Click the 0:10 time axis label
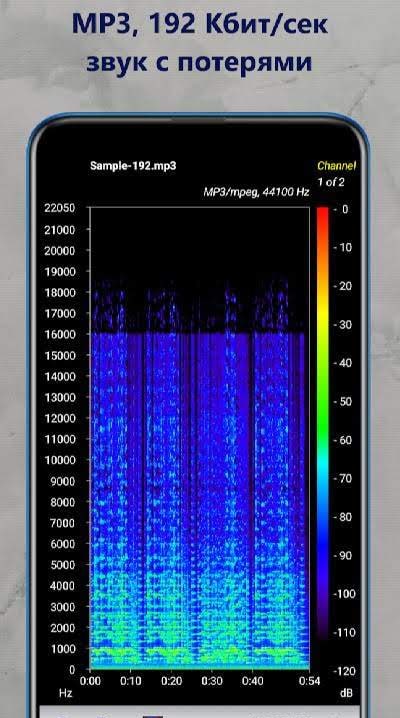The width and height of the screenshot is (400, 718). click(x=131, y=681)
